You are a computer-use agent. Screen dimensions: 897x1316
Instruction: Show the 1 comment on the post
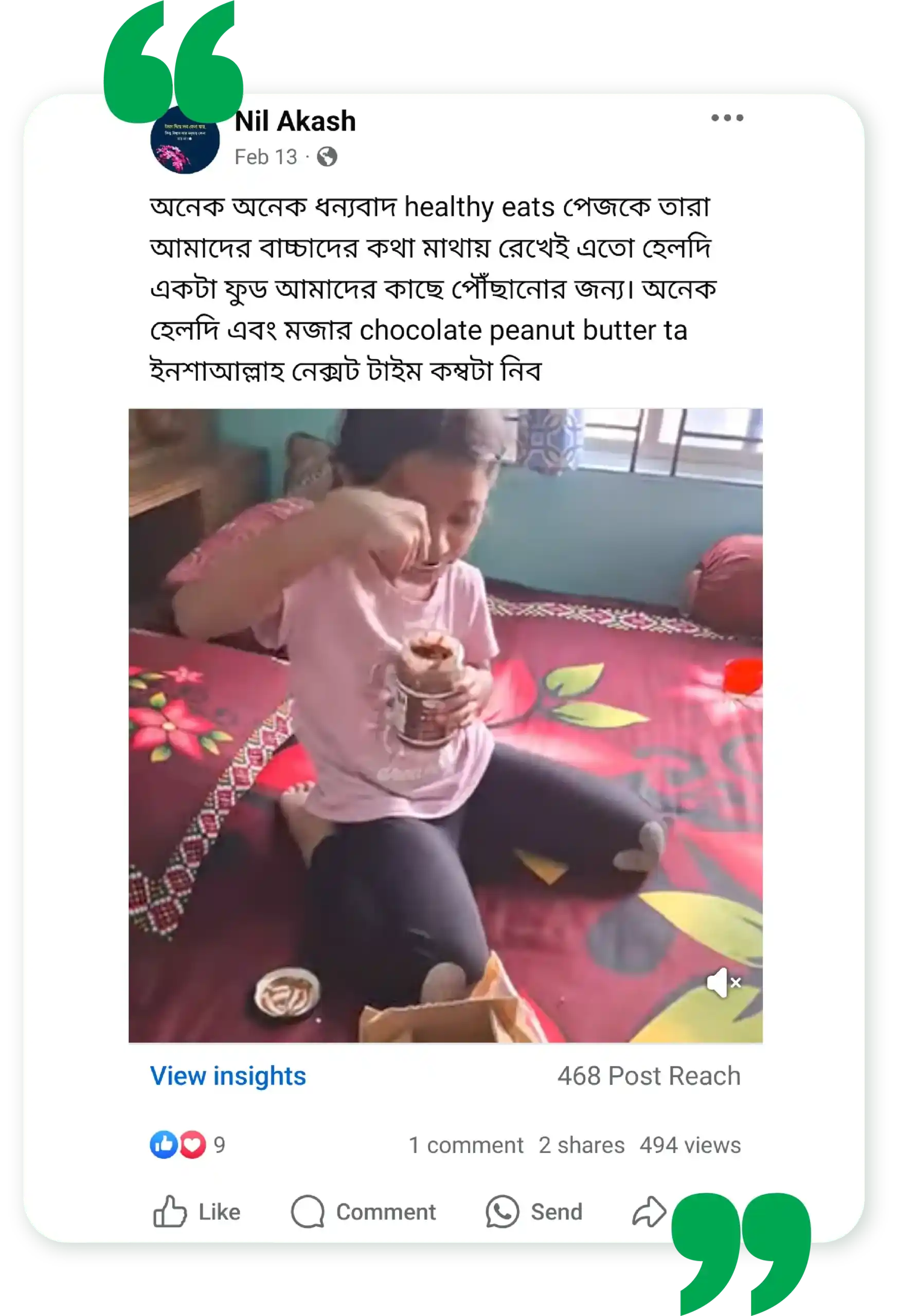click(466, 1145)
